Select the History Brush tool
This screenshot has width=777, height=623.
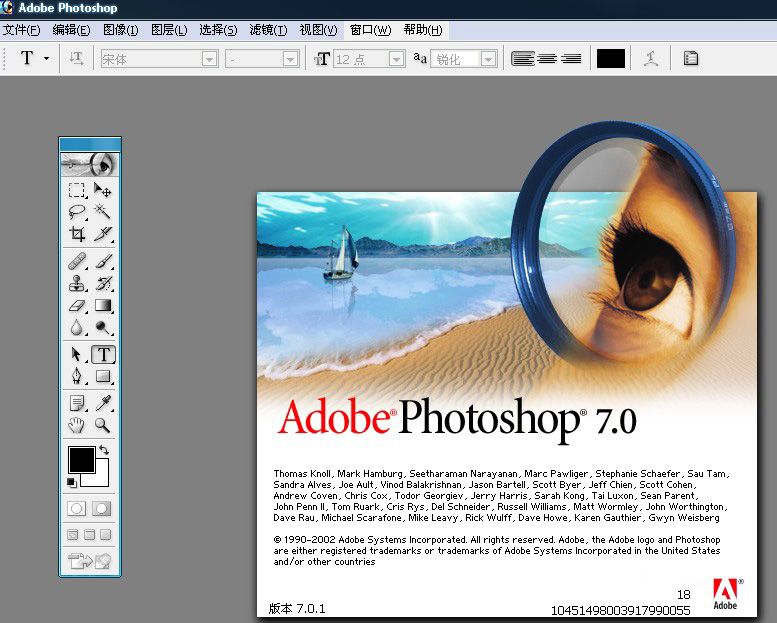coord(103,283)
